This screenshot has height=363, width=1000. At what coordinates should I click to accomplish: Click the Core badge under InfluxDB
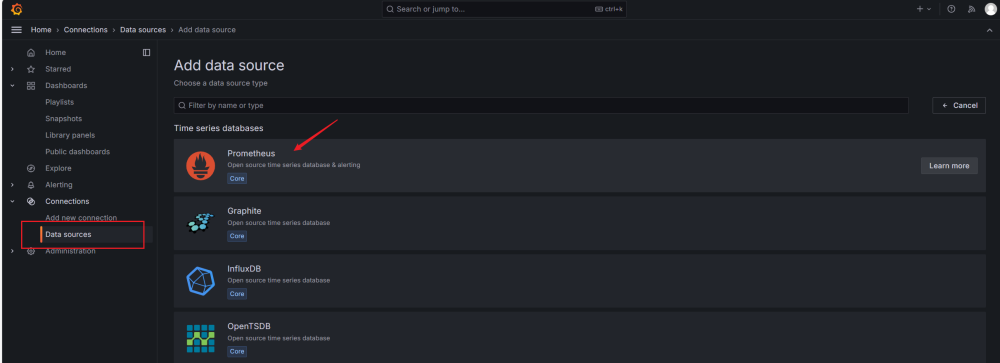(x=237, y=294)
